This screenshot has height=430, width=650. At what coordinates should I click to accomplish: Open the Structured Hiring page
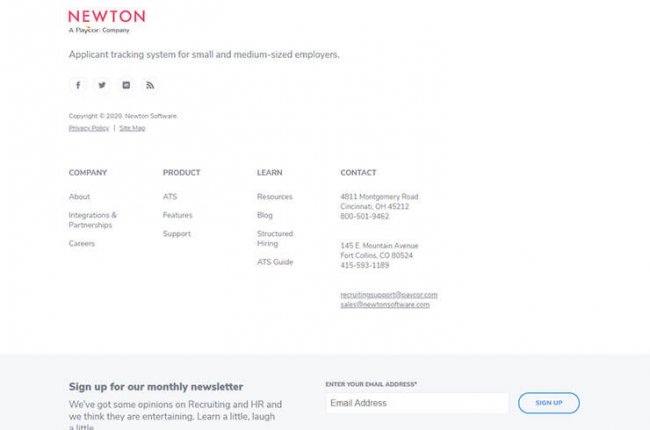tap(275, 238)
